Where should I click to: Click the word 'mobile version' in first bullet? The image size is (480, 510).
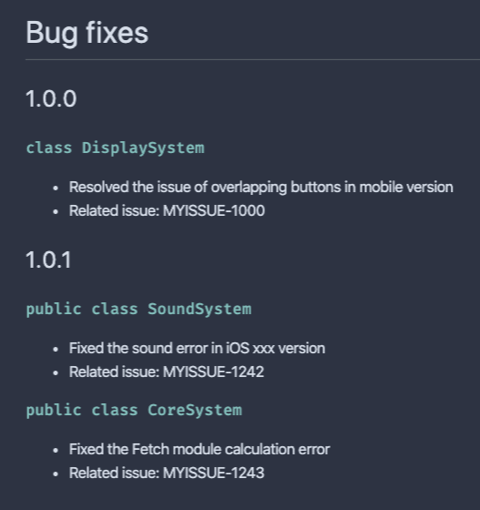point(406,187)
